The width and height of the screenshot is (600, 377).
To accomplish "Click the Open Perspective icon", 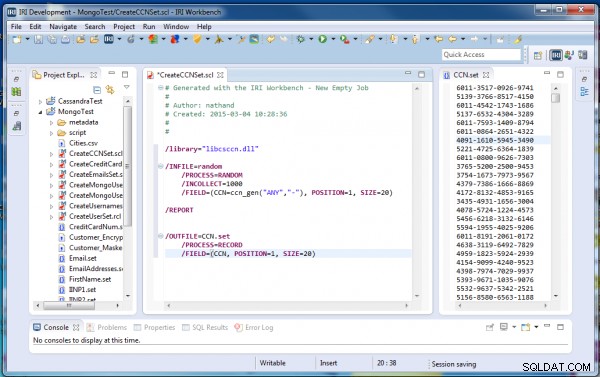I will (538, 55).
